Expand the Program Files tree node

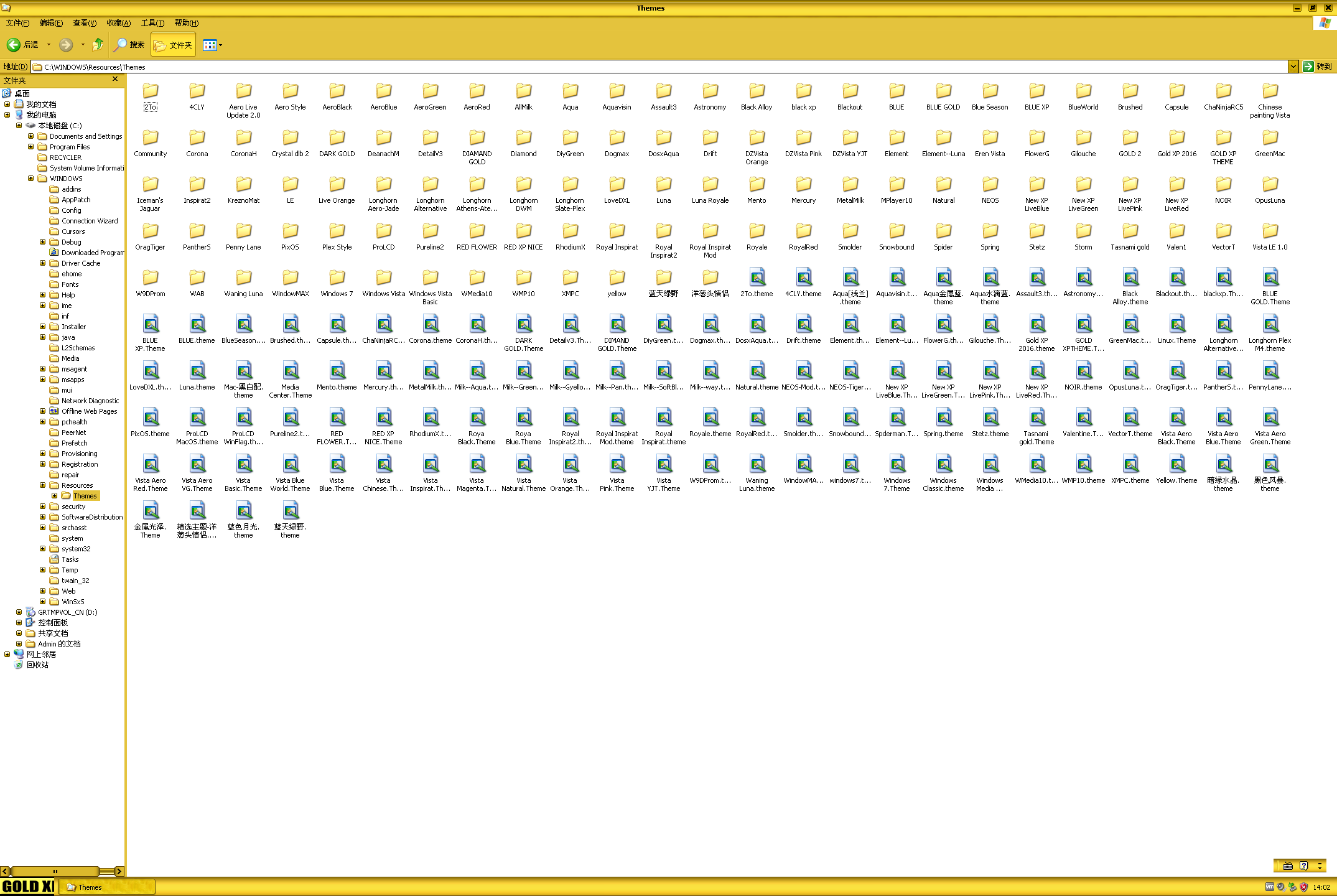pos(31,147)
